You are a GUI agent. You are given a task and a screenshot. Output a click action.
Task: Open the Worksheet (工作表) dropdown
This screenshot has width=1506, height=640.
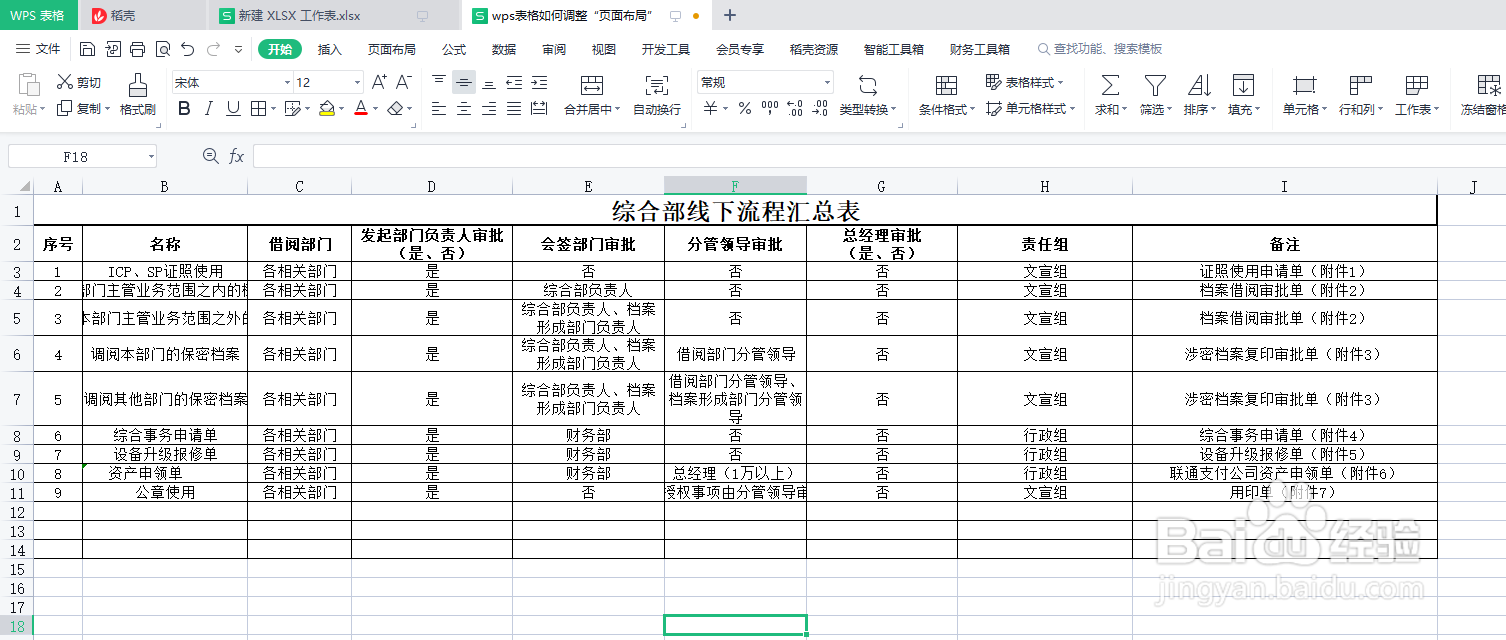pyautogui.click(x=1416, y=96)
